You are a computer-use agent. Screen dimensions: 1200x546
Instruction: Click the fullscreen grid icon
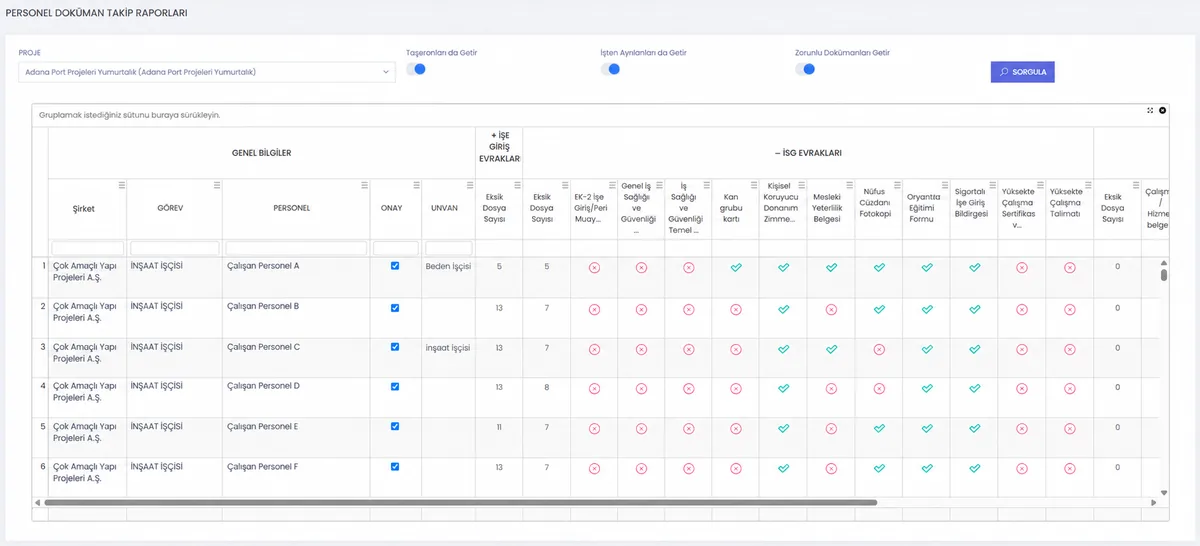point(1151,110)
